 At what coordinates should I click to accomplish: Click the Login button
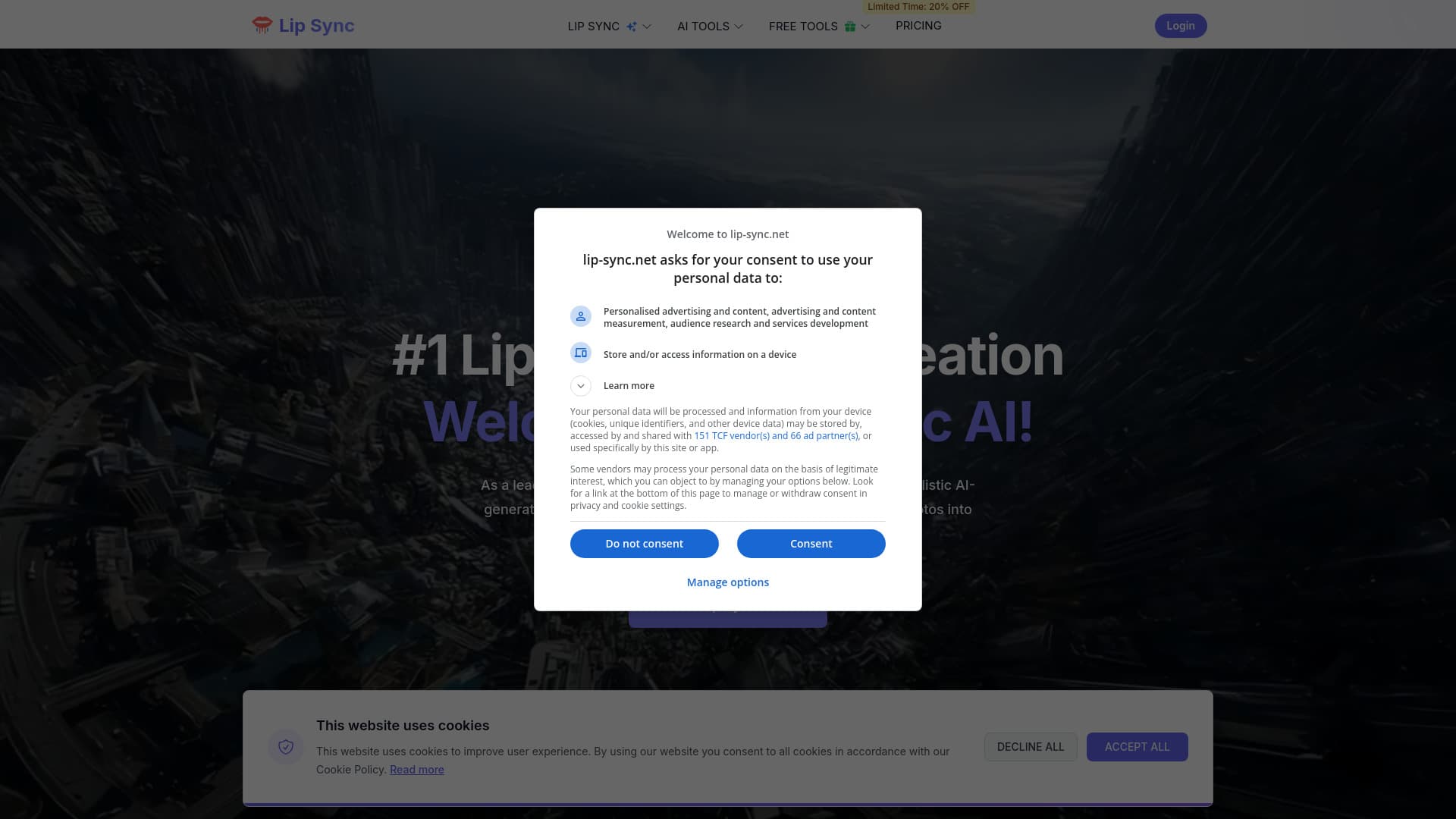(1181, 26)
